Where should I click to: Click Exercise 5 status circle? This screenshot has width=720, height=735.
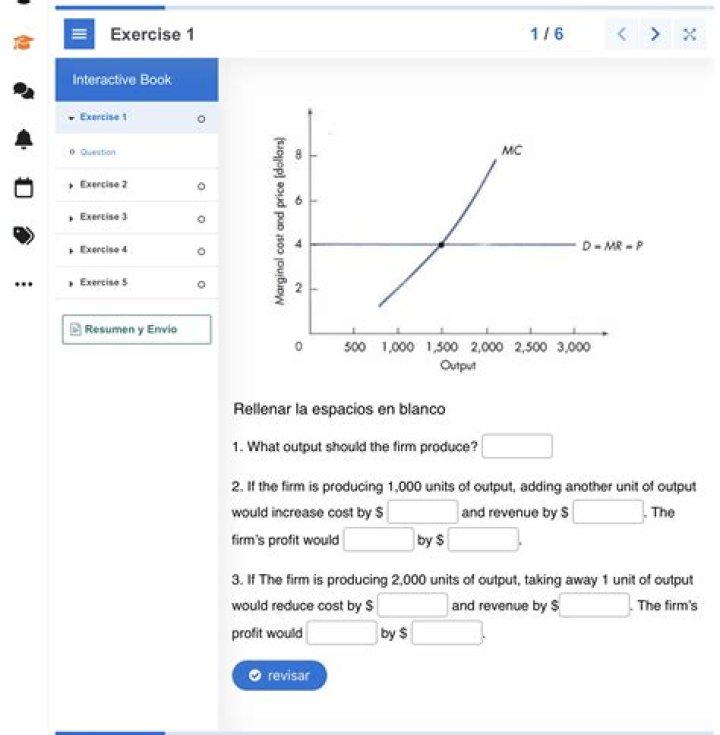pos(201,284)
